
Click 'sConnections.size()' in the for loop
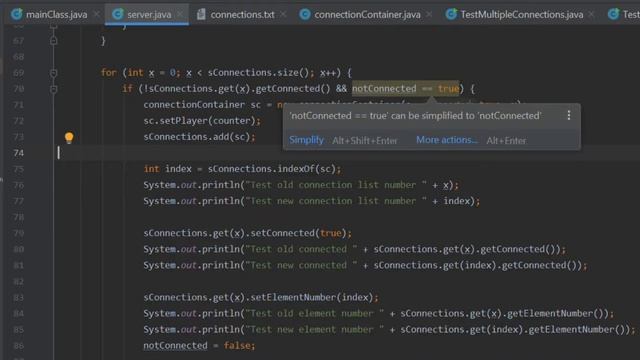coord(258,73)
